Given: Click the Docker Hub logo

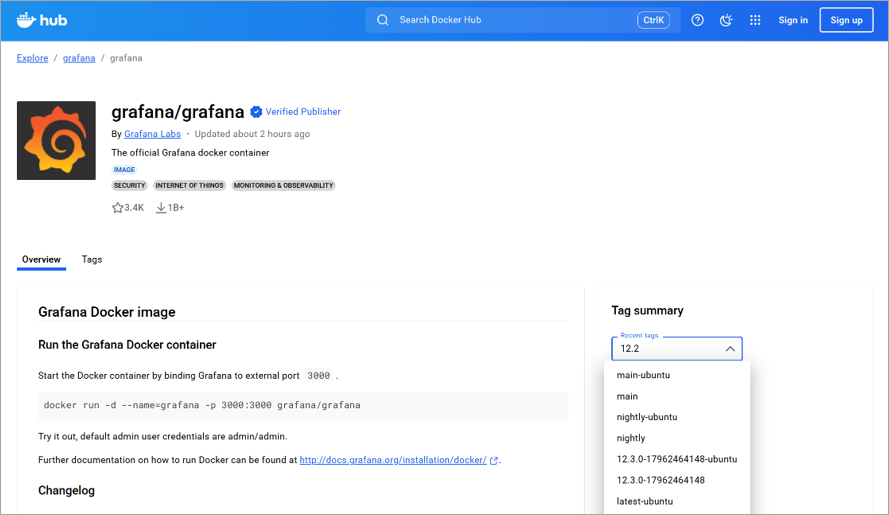Looking at the screenshot, I should [x=40, y=20].
